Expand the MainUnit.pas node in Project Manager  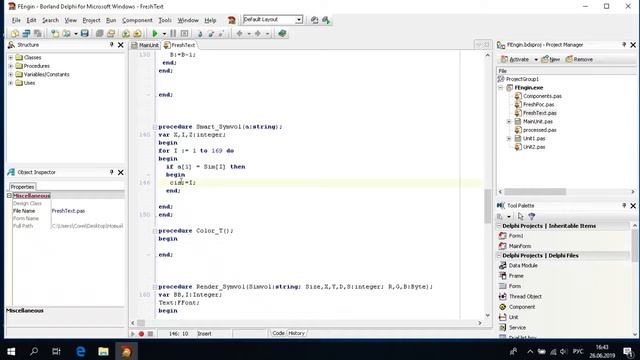[509, 122]
